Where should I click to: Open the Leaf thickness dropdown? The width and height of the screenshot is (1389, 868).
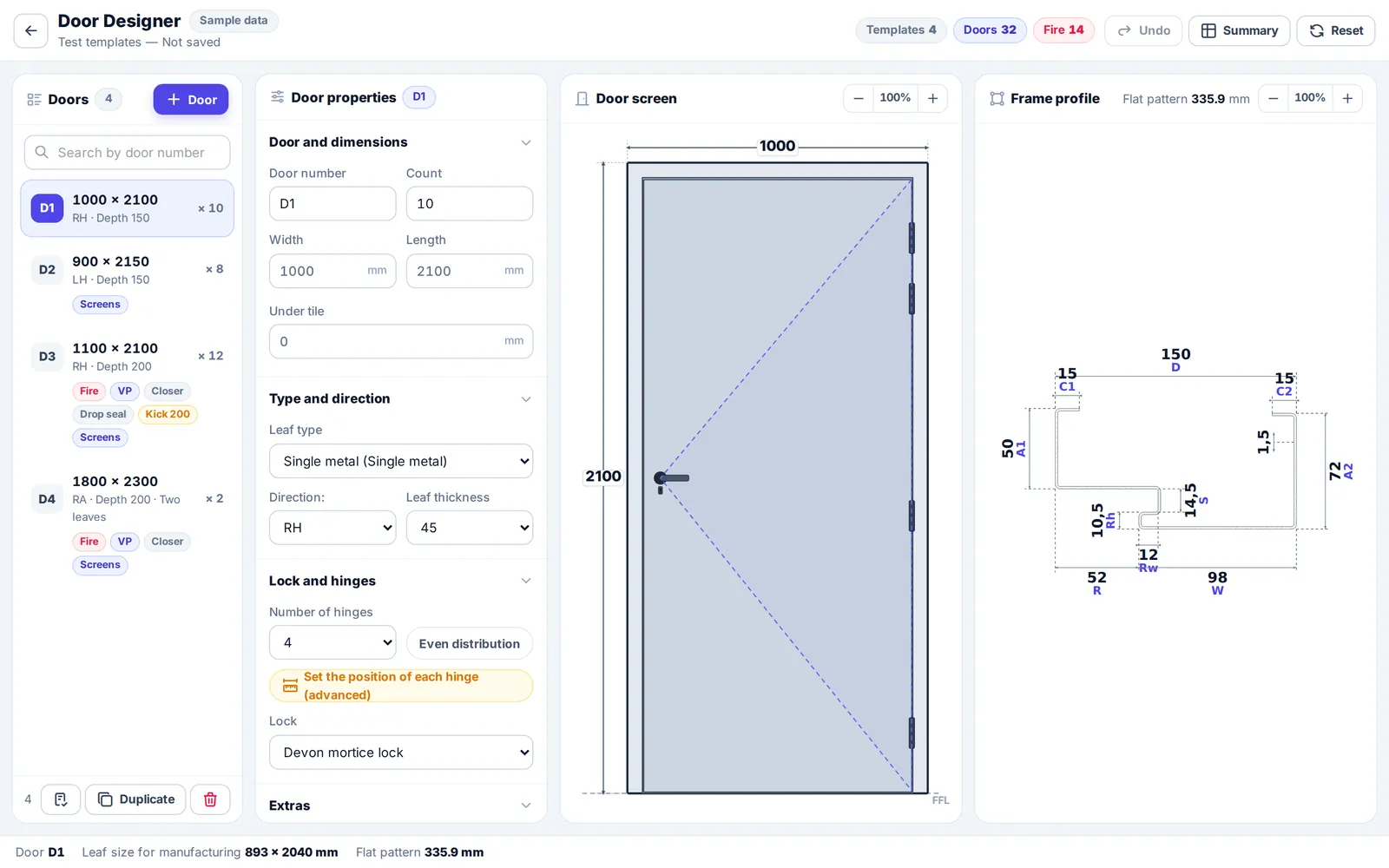point(470,528)
